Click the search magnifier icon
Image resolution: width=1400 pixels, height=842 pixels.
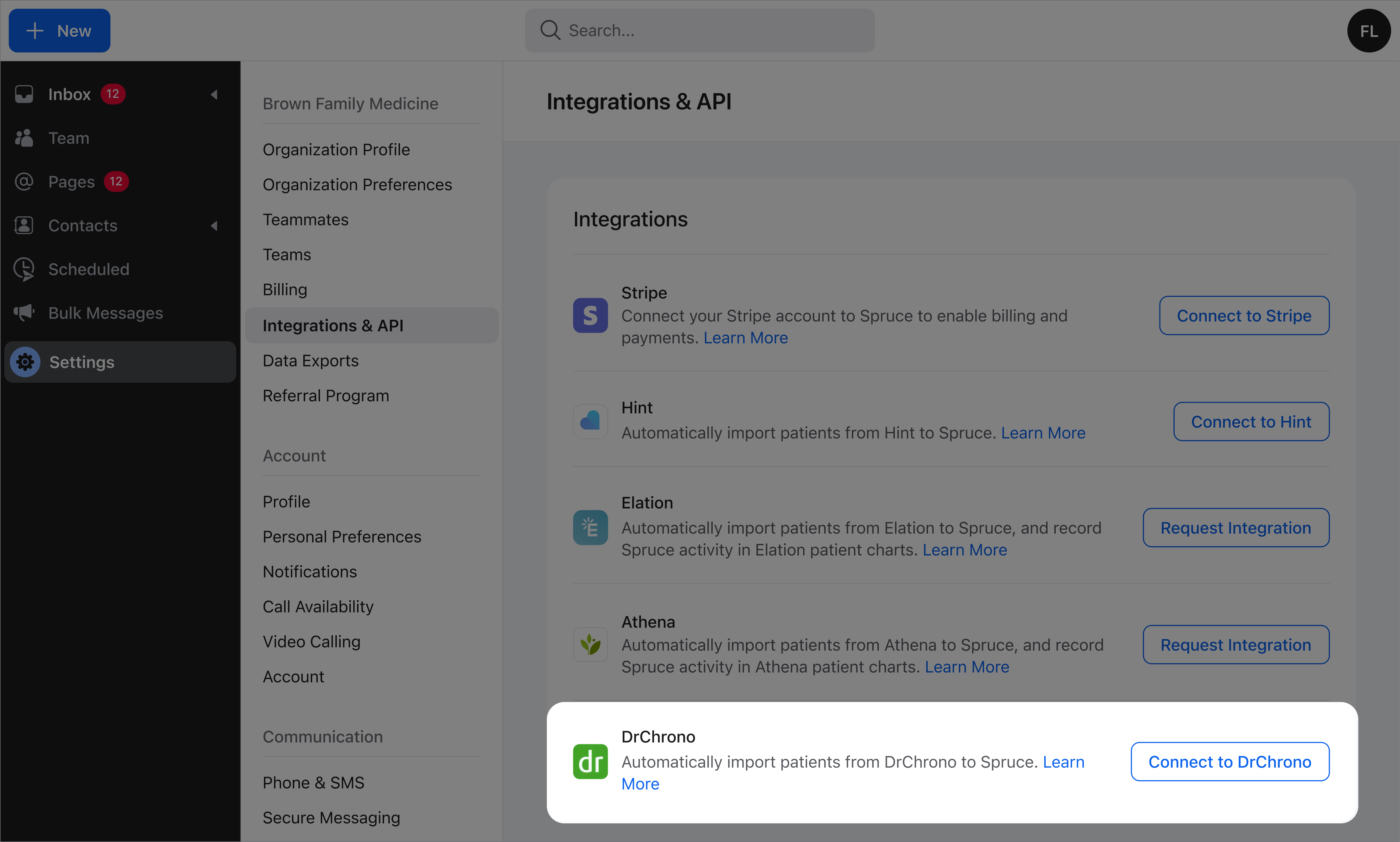tap(550, 30)
